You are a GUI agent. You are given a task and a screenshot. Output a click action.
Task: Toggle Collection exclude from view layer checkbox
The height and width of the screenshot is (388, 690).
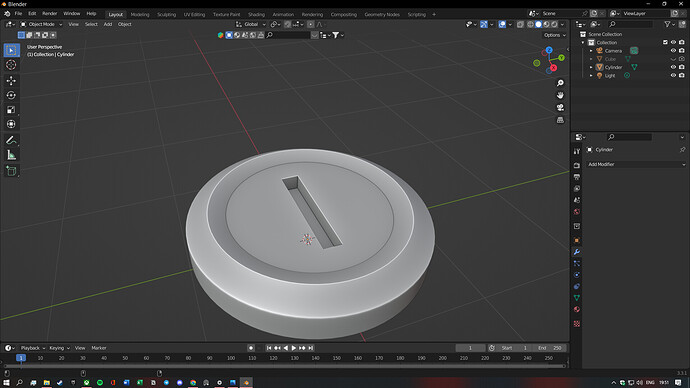[x=665, y=42]
